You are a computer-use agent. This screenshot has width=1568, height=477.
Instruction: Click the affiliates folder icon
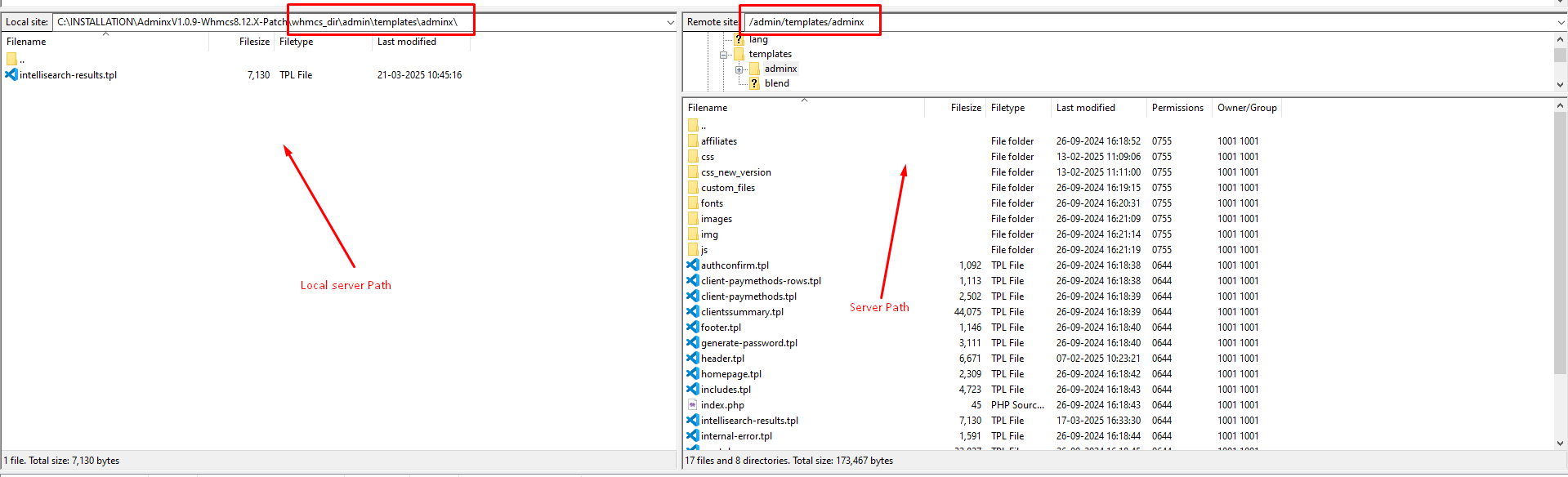[693, 141]
